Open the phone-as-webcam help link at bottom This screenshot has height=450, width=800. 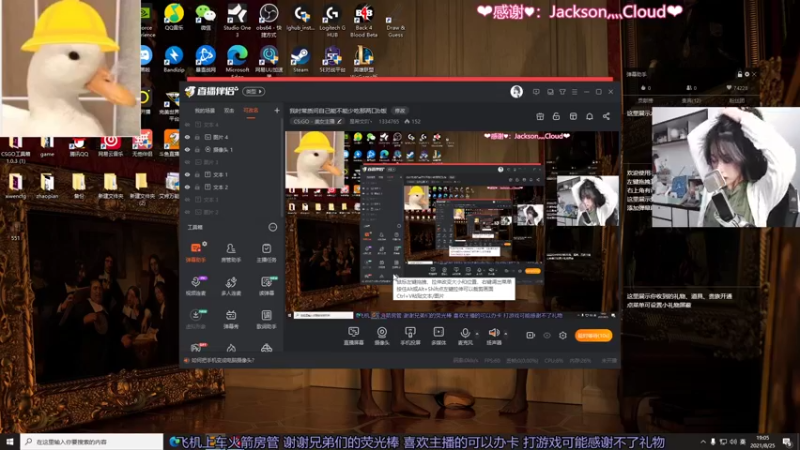click(x=222, y=360)
